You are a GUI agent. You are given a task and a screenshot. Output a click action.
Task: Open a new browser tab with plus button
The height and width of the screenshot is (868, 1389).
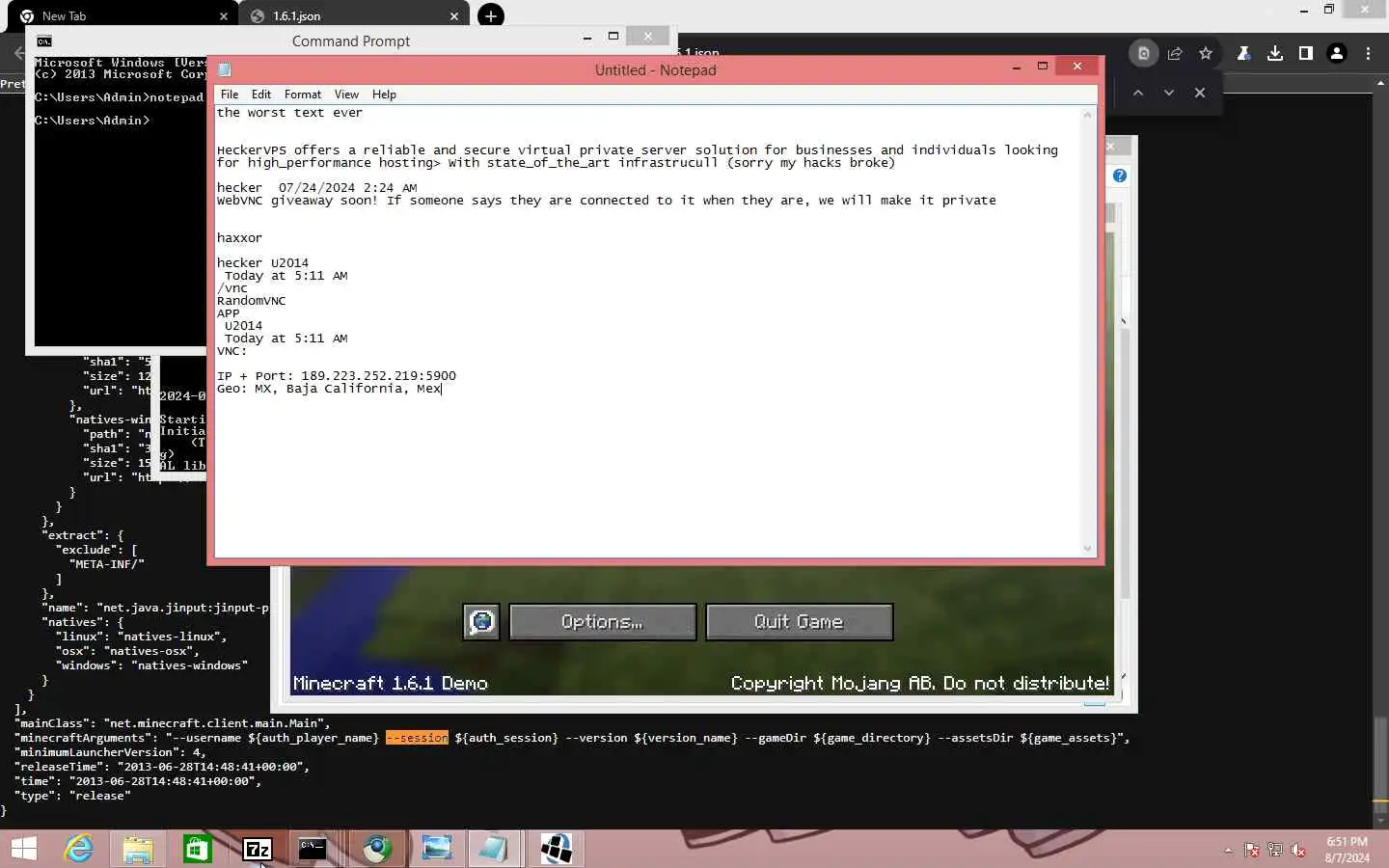[491, 15]
